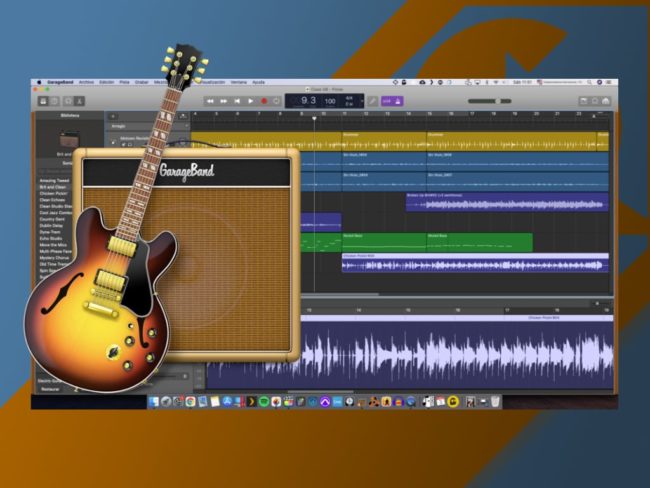Viewport: 650px width, 488px height.
Task: Open Spotlight search in menu bar
Action: (x=589, y=82)
